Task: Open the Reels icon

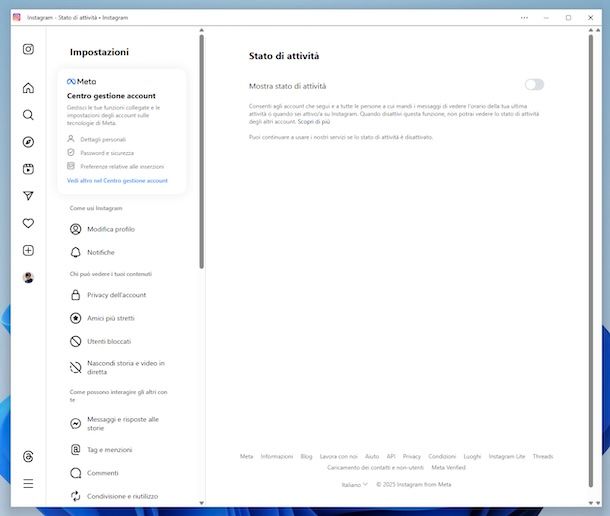Action: click(28, 169)
